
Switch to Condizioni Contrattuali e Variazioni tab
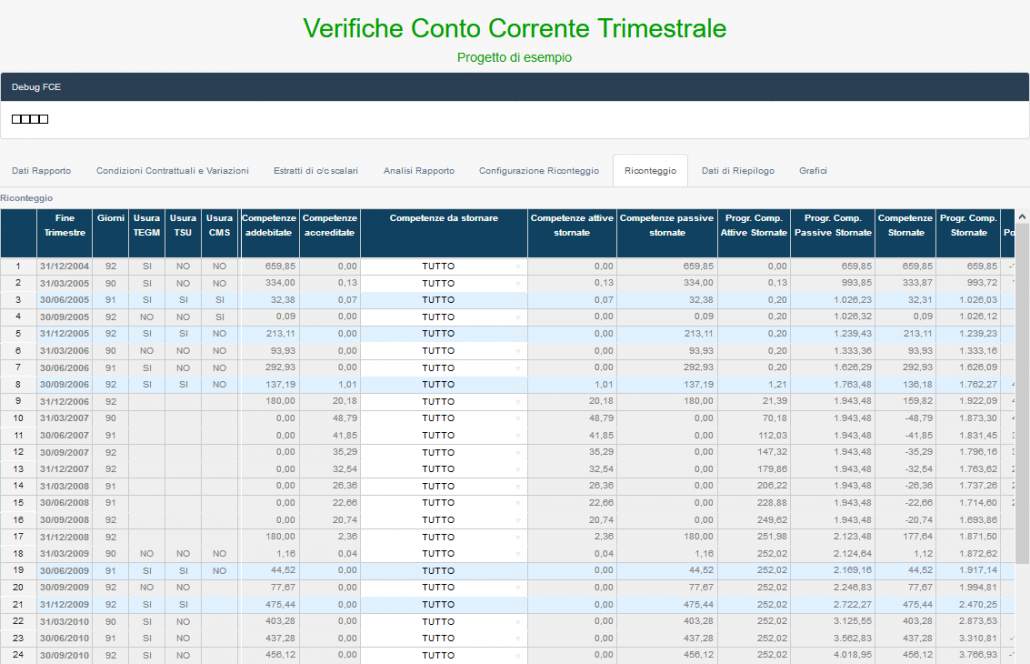coord(173,171)
